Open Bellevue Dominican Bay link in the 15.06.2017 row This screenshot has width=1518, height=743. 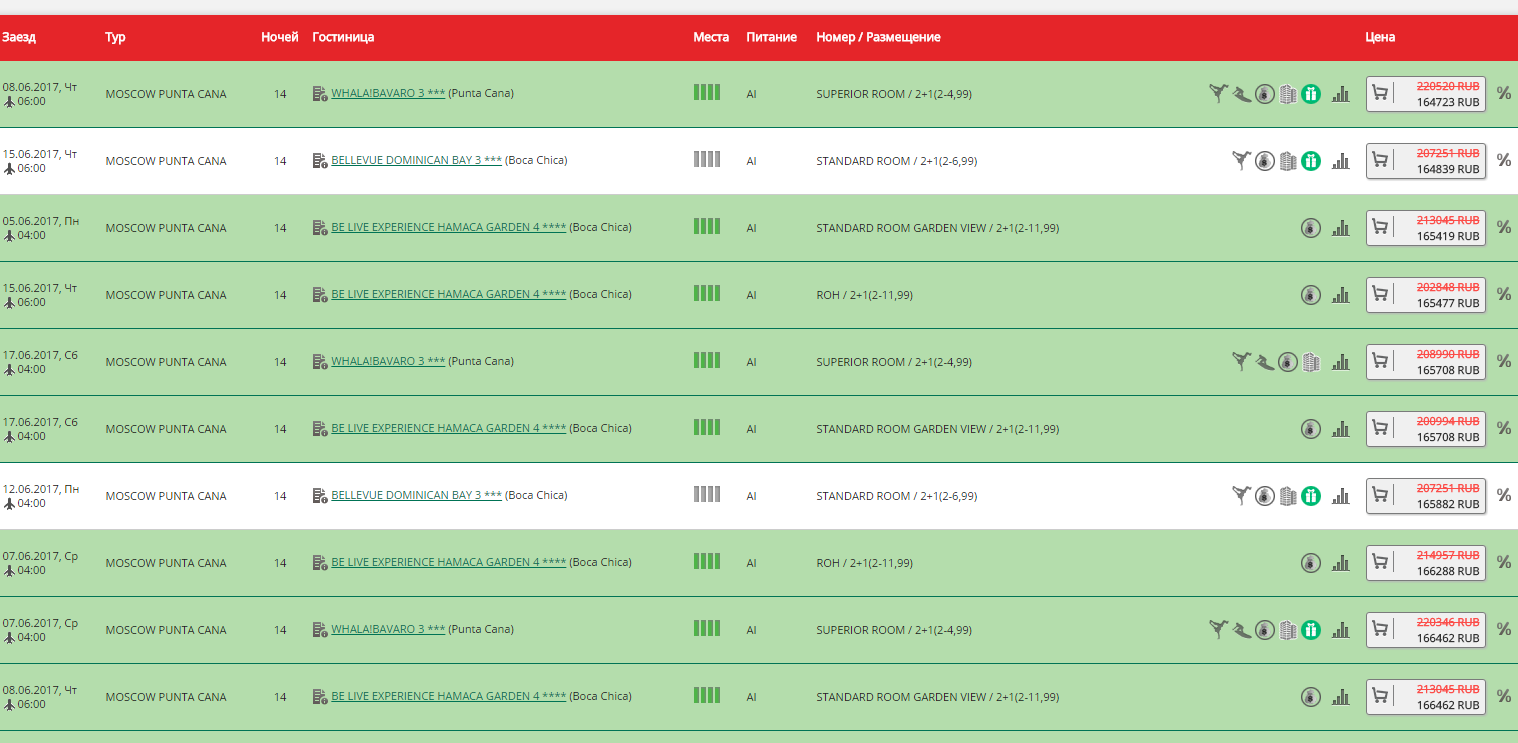point(416,160)
